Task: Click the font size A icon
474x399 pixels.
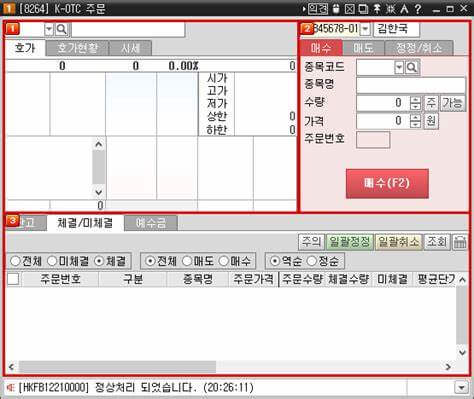Action: coord(404,9)
